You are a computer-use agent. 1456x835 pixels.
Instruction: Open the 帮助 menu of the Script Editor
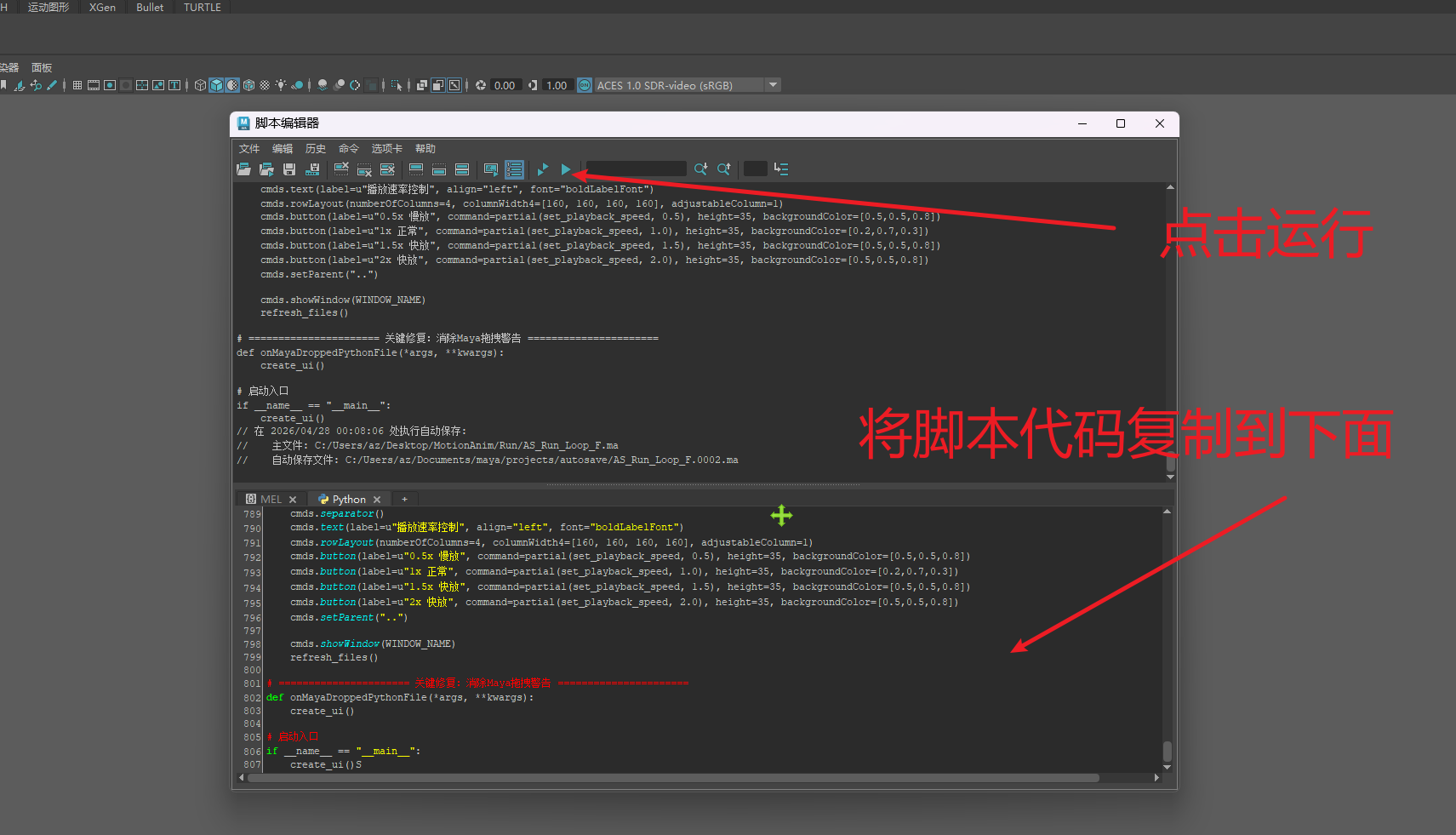[425, 148]
